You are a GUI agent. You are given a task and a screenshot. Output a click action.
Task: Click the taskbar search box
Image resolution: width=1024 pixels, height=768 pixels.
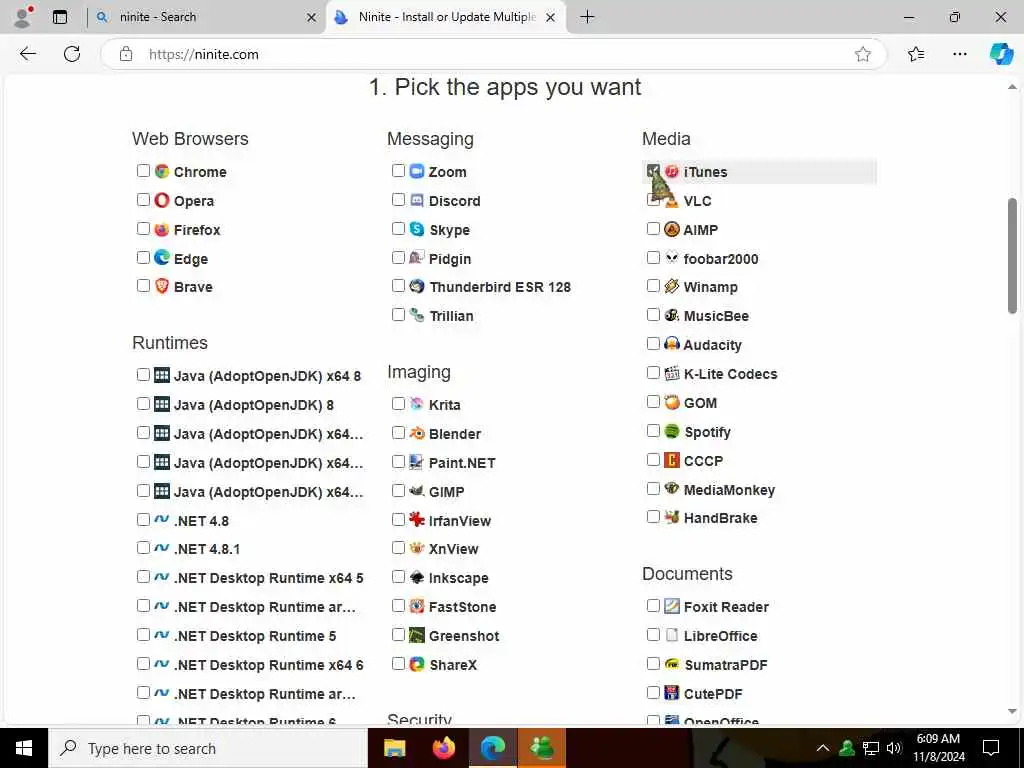pos(208,748)
